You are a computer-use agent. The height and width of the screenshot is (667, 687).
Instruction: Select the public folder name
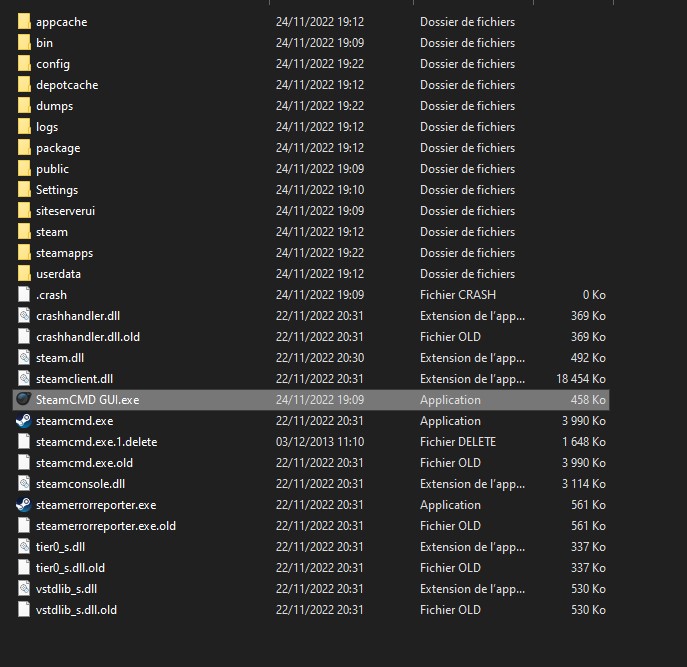click(x=53, y=169)
